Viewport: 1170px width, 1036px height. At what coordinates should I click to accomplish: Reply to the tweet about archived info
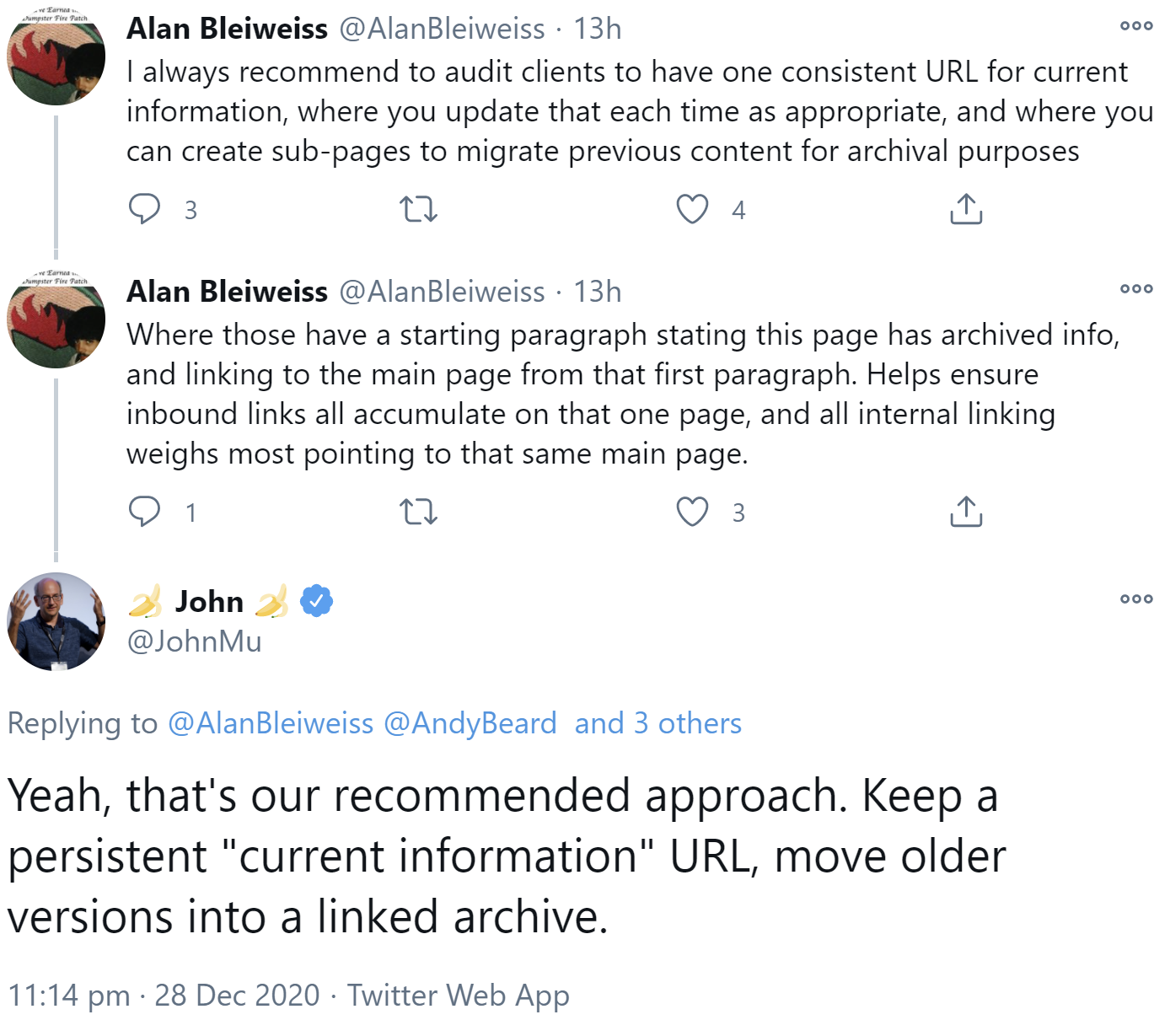(144, 512)
